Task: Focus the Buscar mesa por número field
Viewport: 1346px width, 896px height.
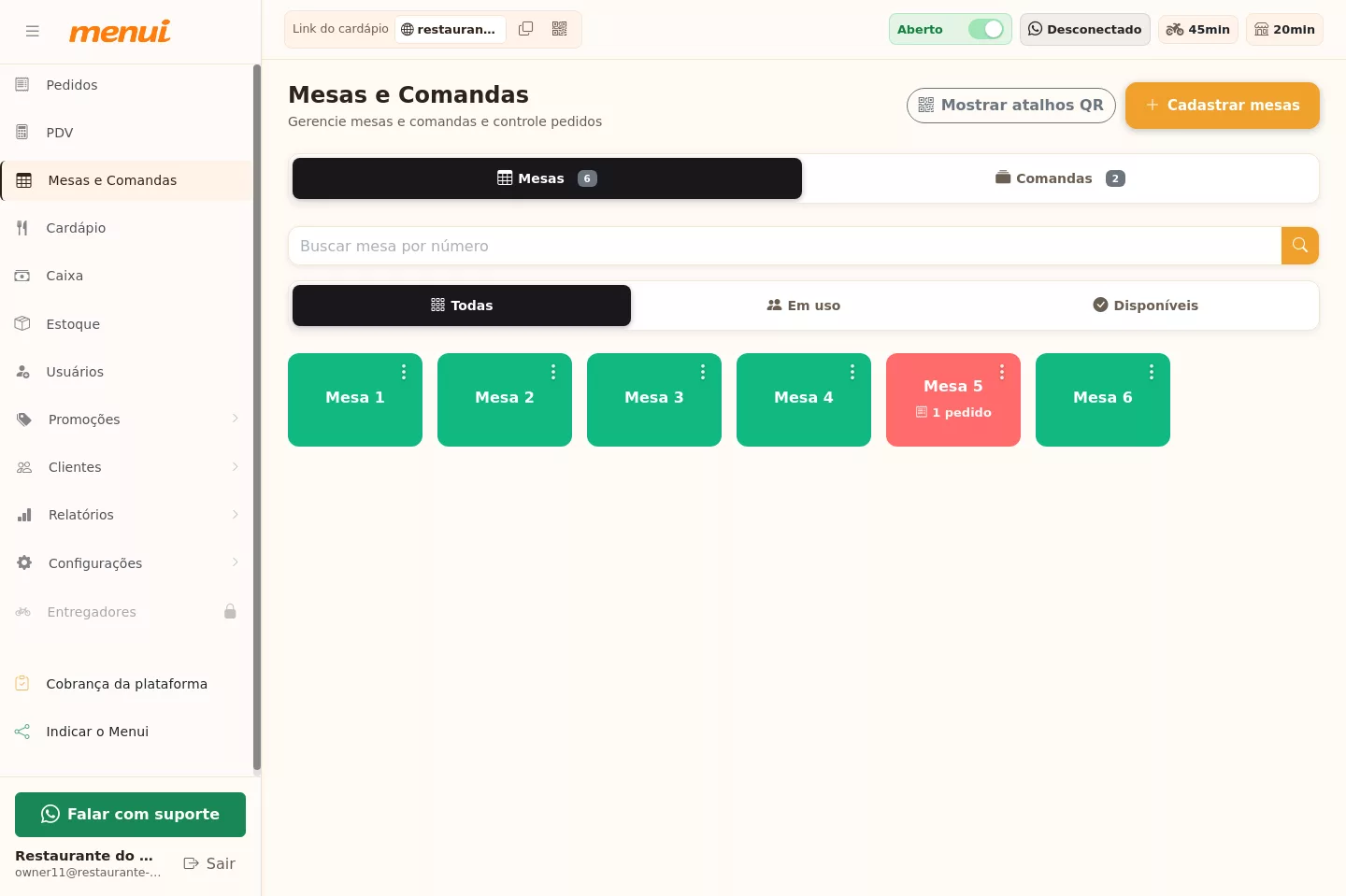Action: [x=785, y=246]
